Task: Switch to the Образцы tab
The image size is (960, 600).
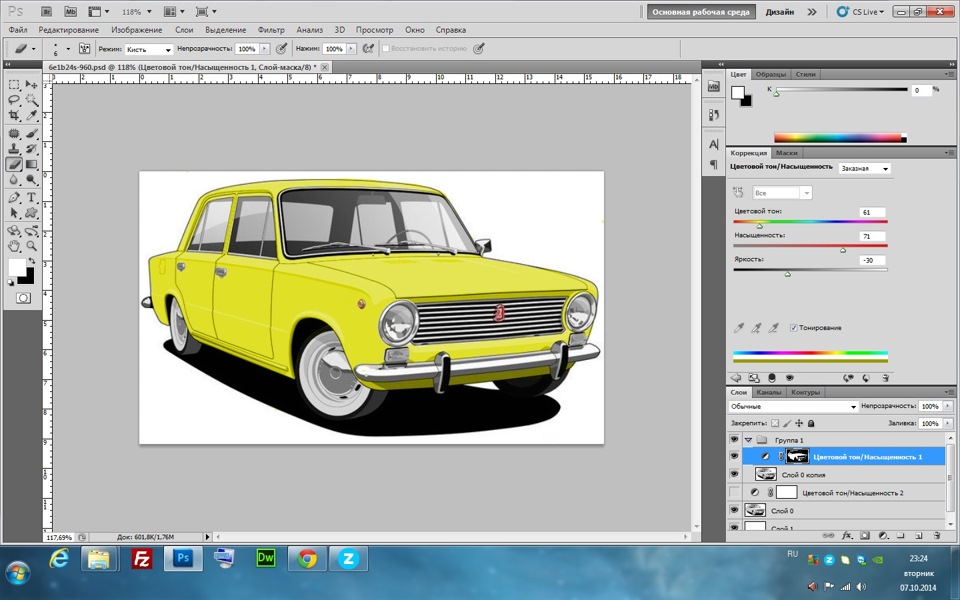Action: click(x=770, y=74)
